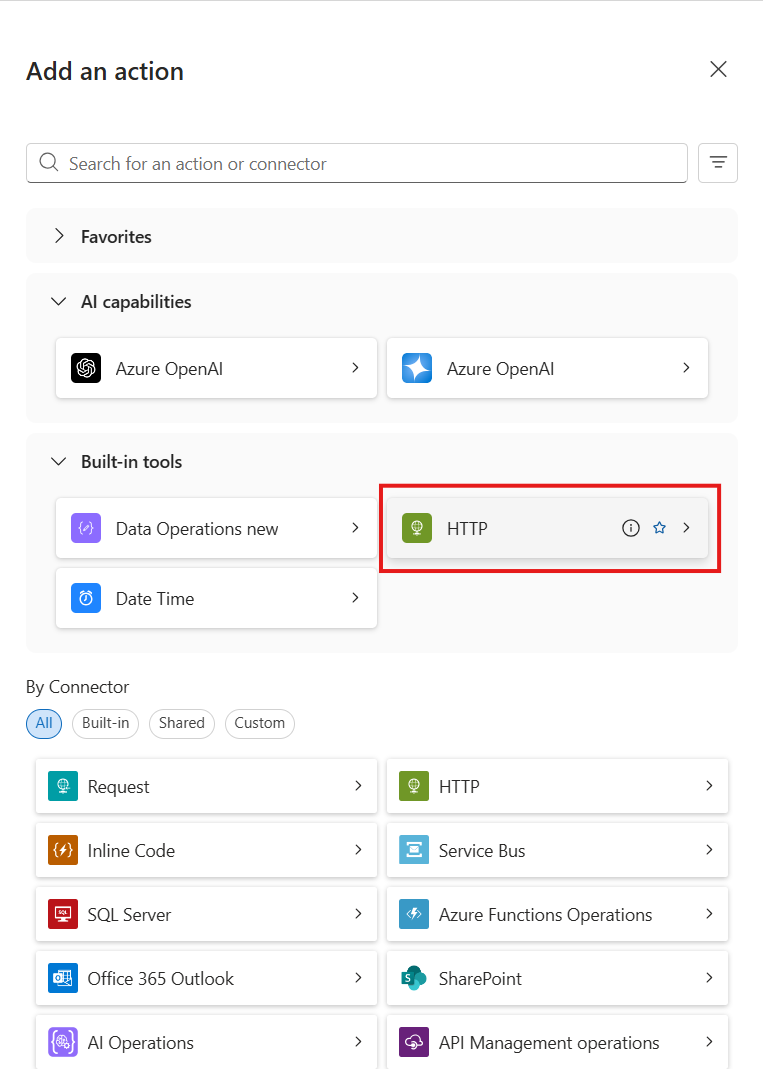Open the Request connector chevron
The width and height of the screenshot is (763, 1069).
coord(359,786)
